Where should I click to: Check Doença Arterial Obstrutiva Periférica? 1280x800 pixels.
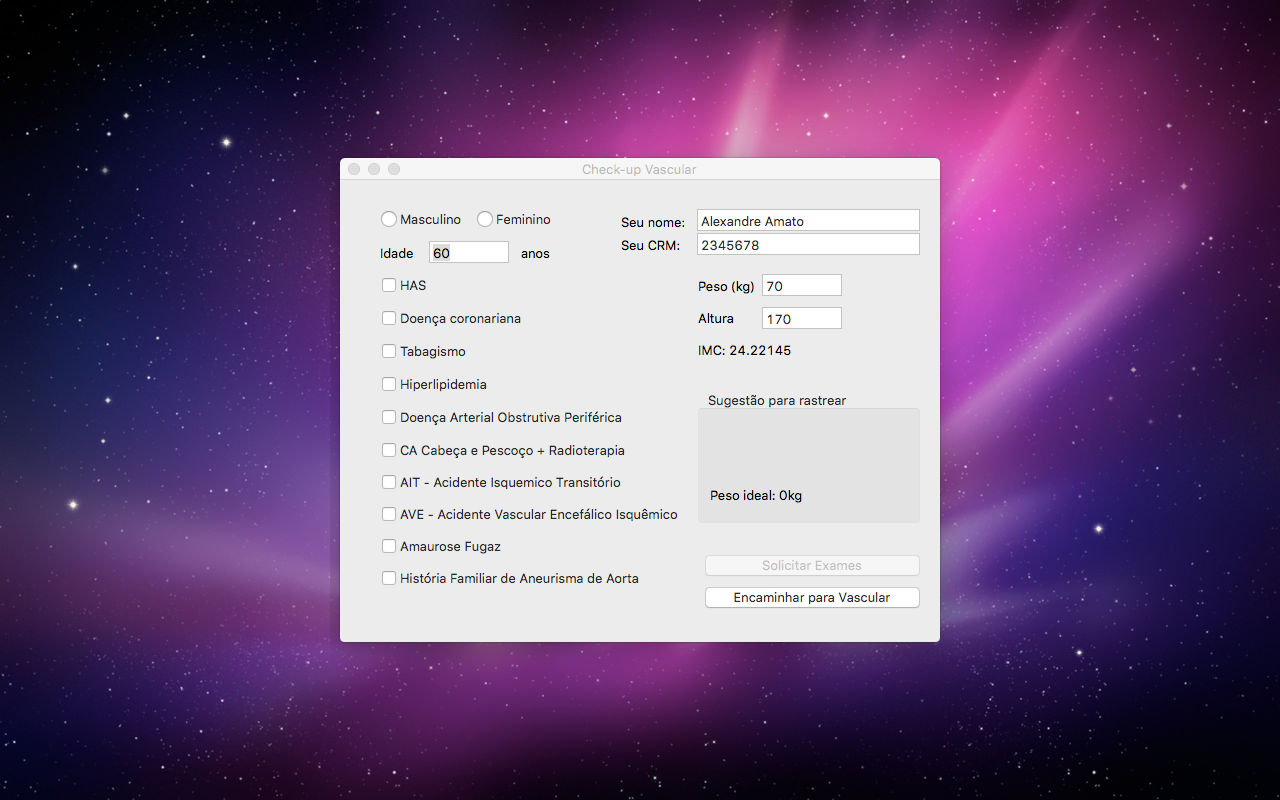pos(389,417)
